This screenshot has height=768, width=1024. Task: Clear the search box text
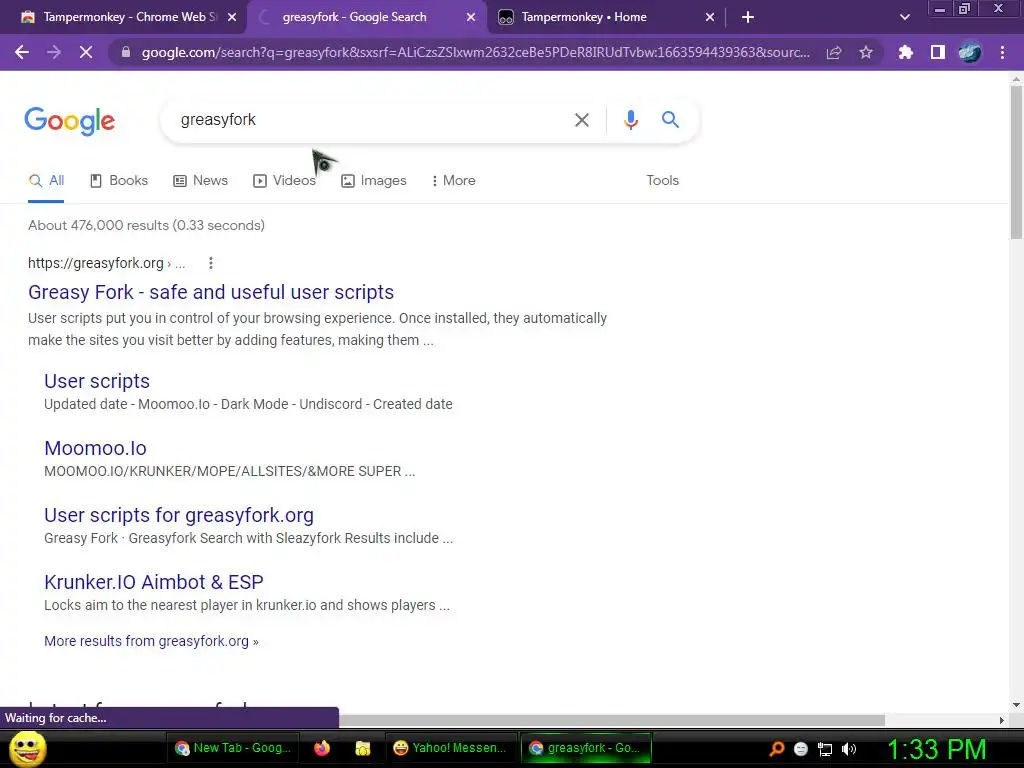tap(582, 120)
